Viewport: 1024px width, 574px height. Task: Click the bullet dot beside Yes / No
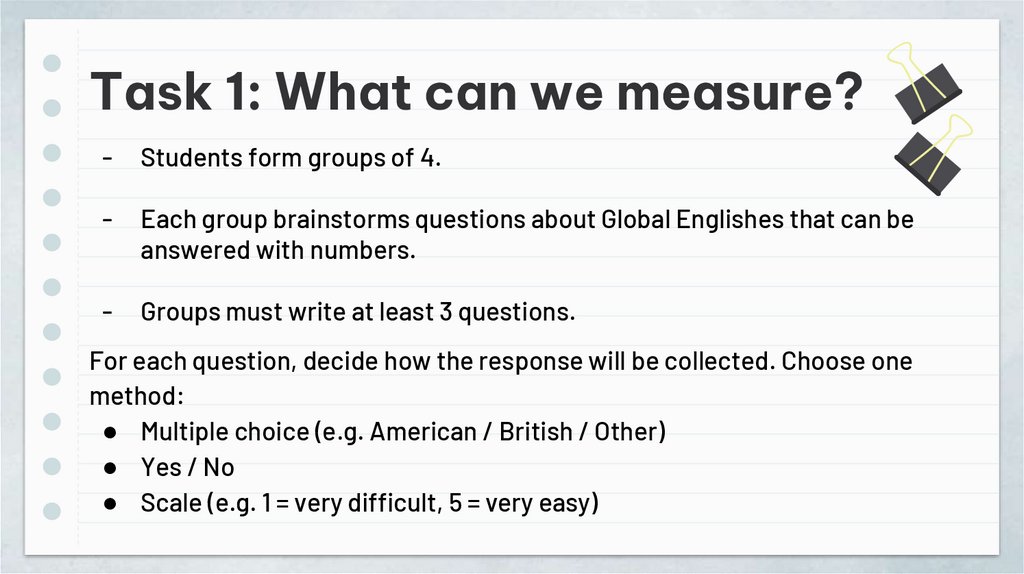pyautogui.click(x=111, y=467)
